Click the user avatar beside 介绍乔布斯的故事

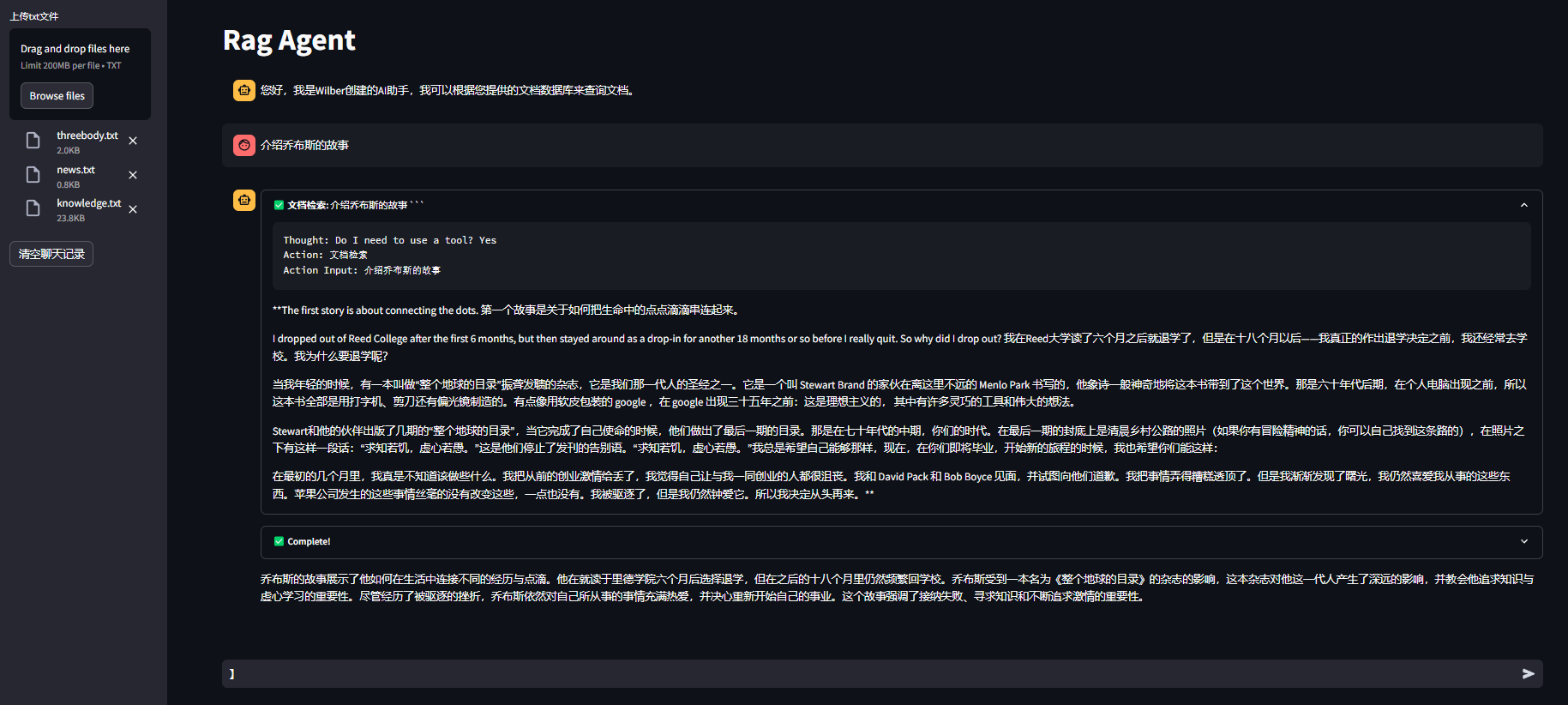pyautogui.click(x=244, y=145)
